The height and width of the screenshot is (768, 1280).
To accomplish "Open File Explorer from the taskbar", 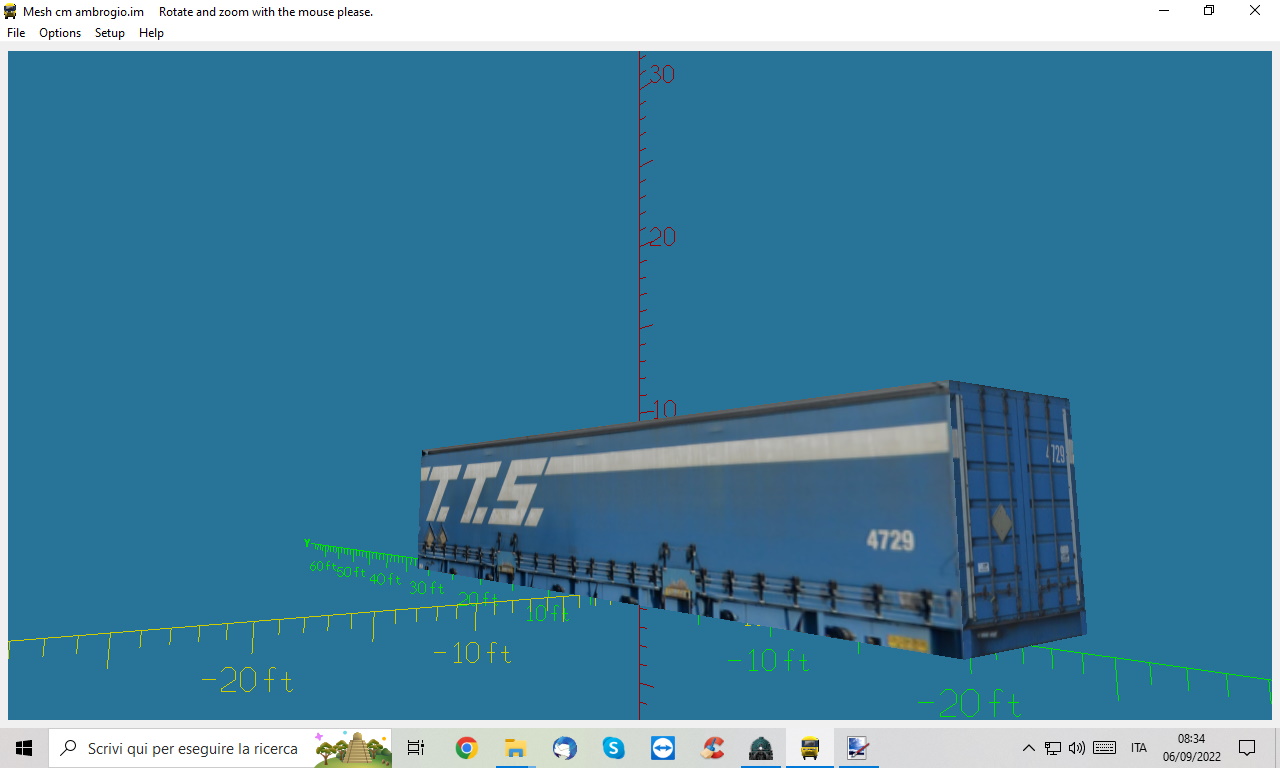I will [x=515, y=748].
